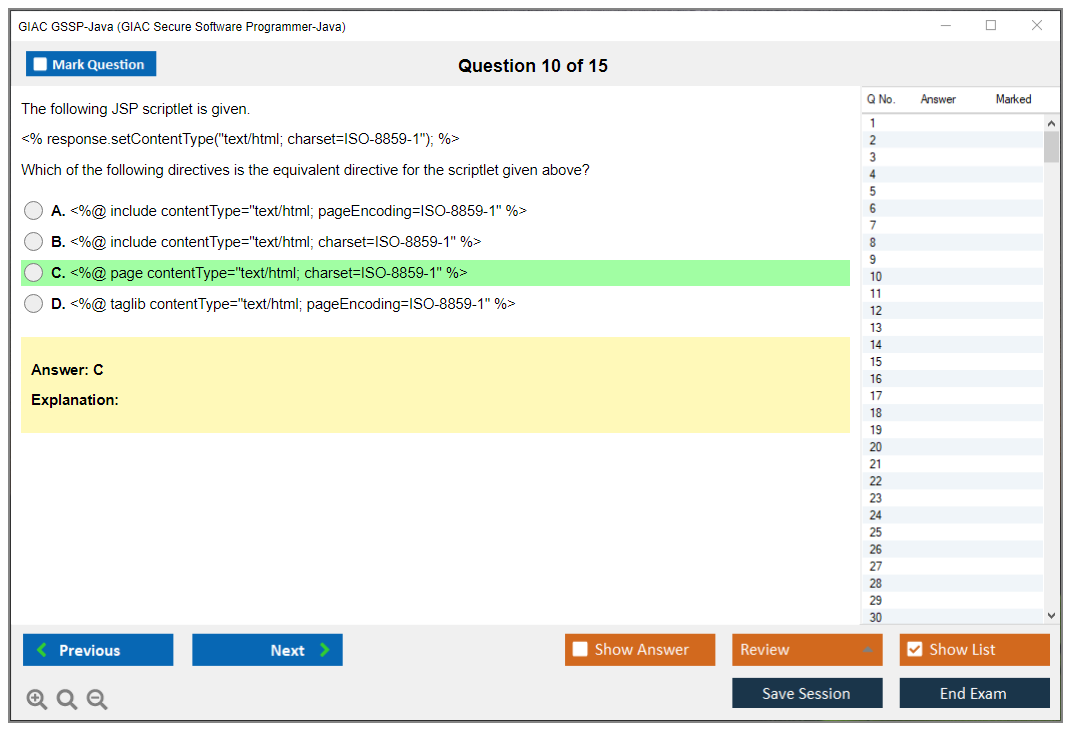Image resolution: width=1075 pixels, height=735 pixels.
Task: Select the highlighted option C radio button
Action: [x=33, y=272]
